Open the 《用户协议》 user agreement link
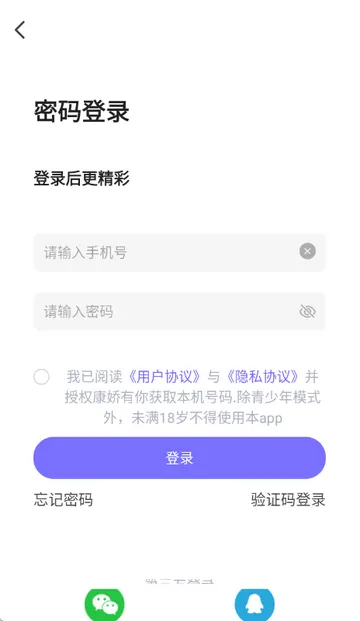This screenshot has width=360, height=621. [164, 377]
